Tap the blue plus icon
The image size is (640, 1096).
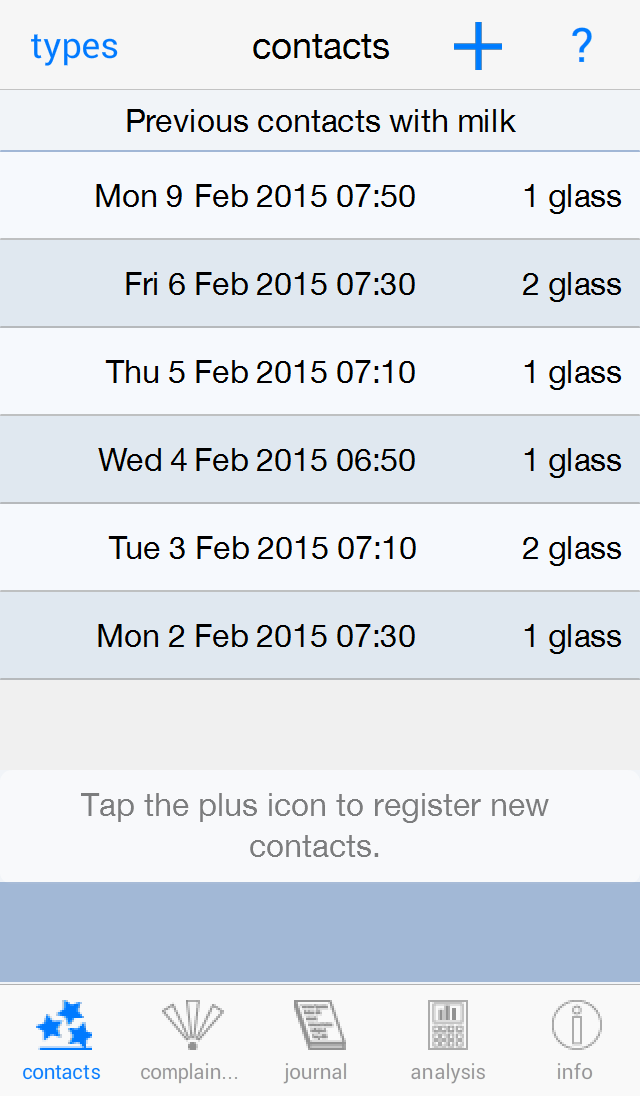[478, 47]
